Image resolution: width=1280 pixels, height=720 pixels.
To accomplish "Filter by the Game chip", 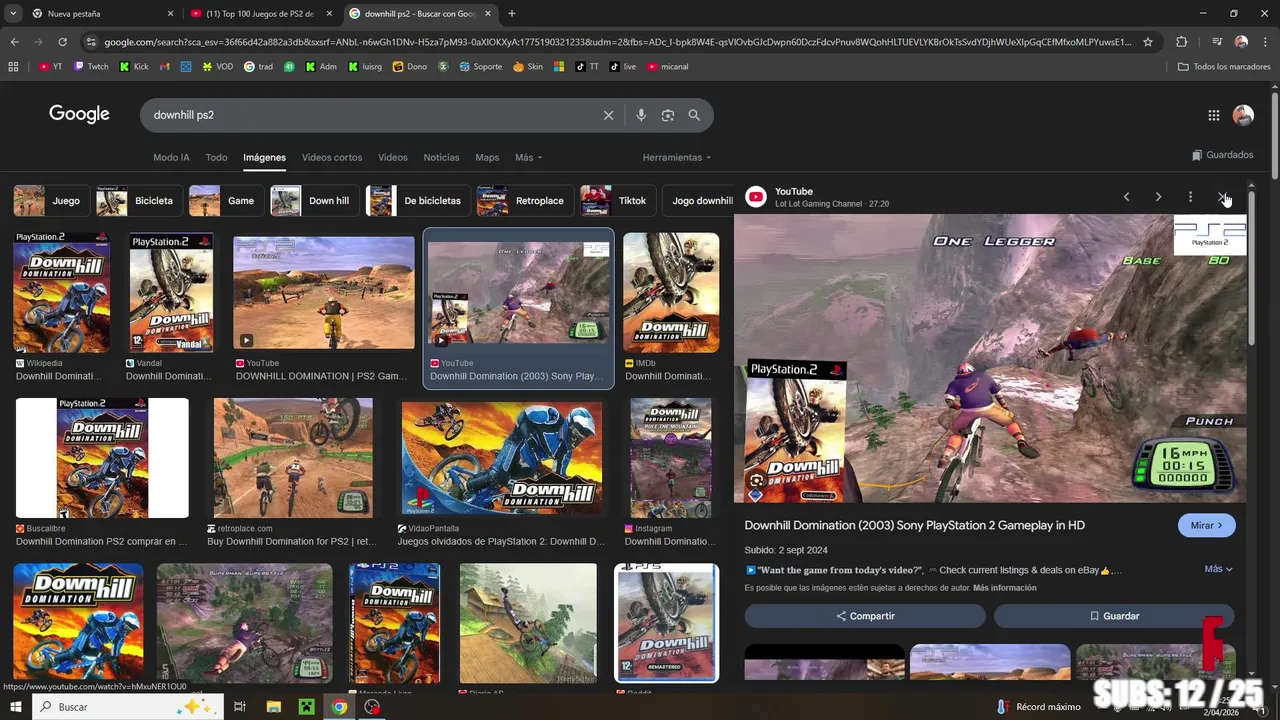I will point(225,201).
